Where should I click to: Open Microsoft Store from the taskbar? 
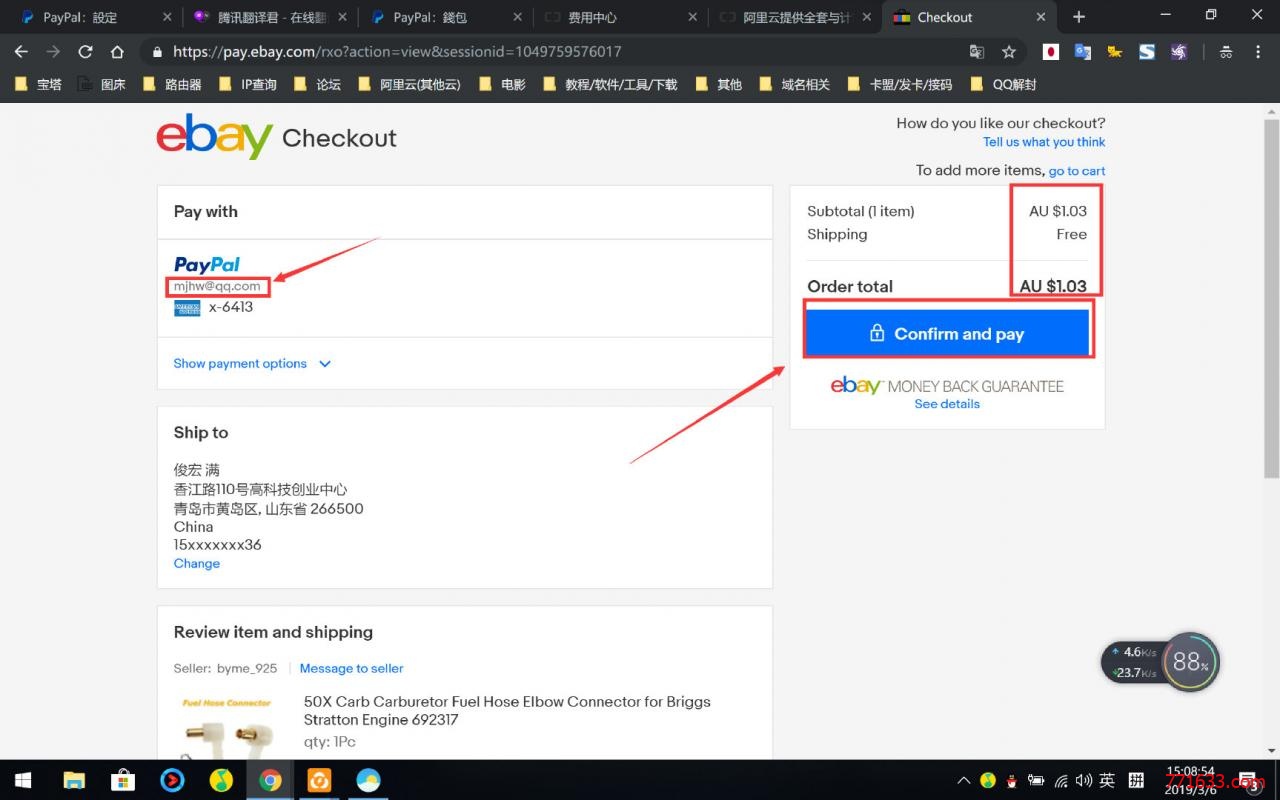tap(123, 780)
